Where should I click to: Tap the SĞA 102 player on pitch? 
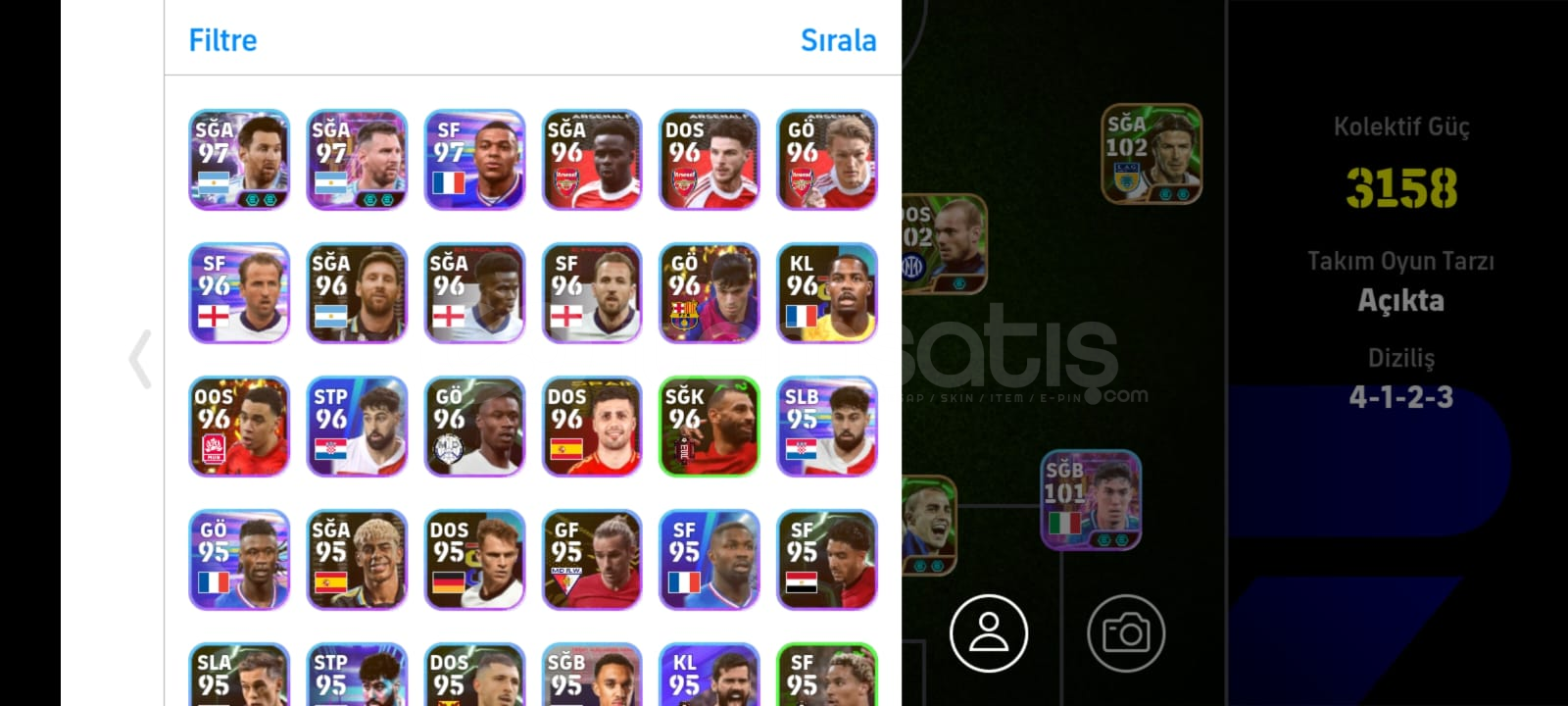1152,154
